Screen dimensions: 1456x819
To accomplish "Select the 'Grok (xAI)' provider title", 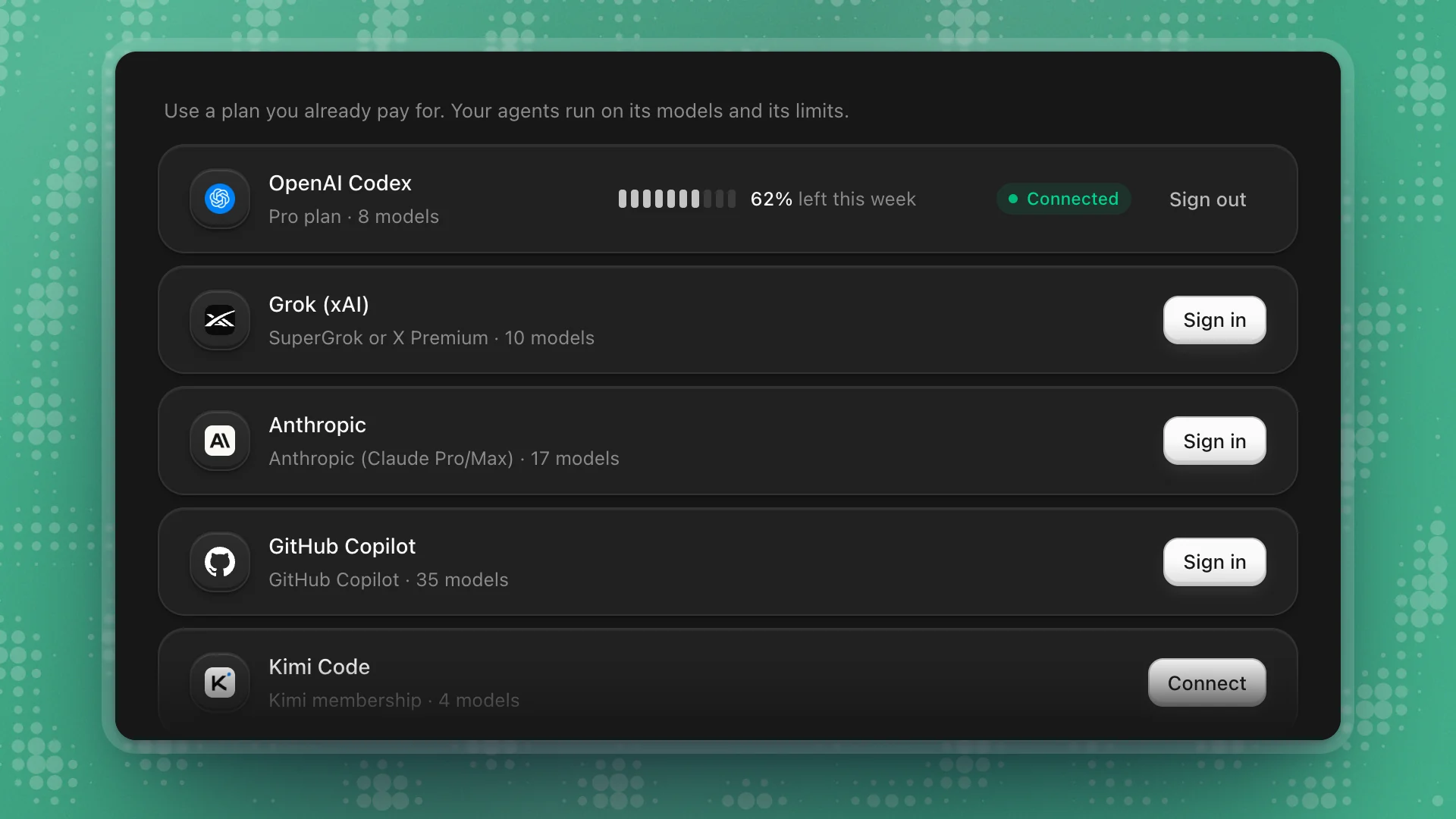I will pyautogui.click(x=318, y=305).
